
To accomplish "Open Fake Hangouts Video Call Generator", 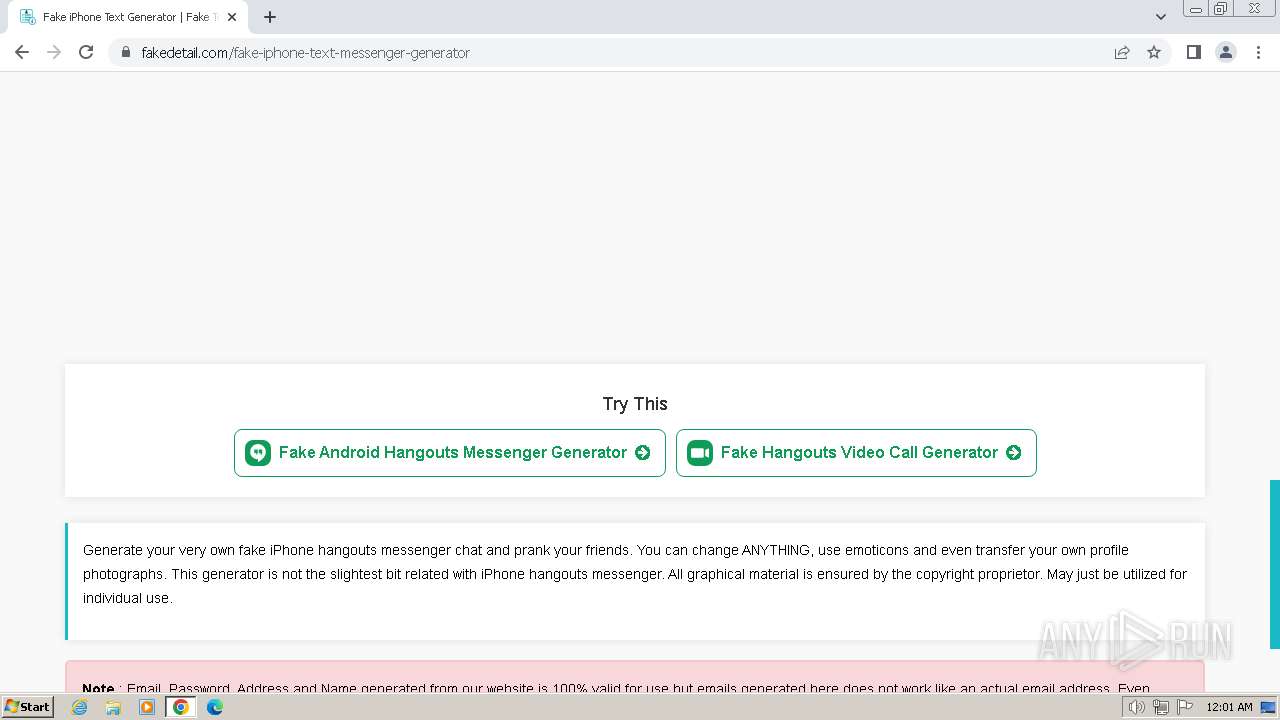I will 856,453.
